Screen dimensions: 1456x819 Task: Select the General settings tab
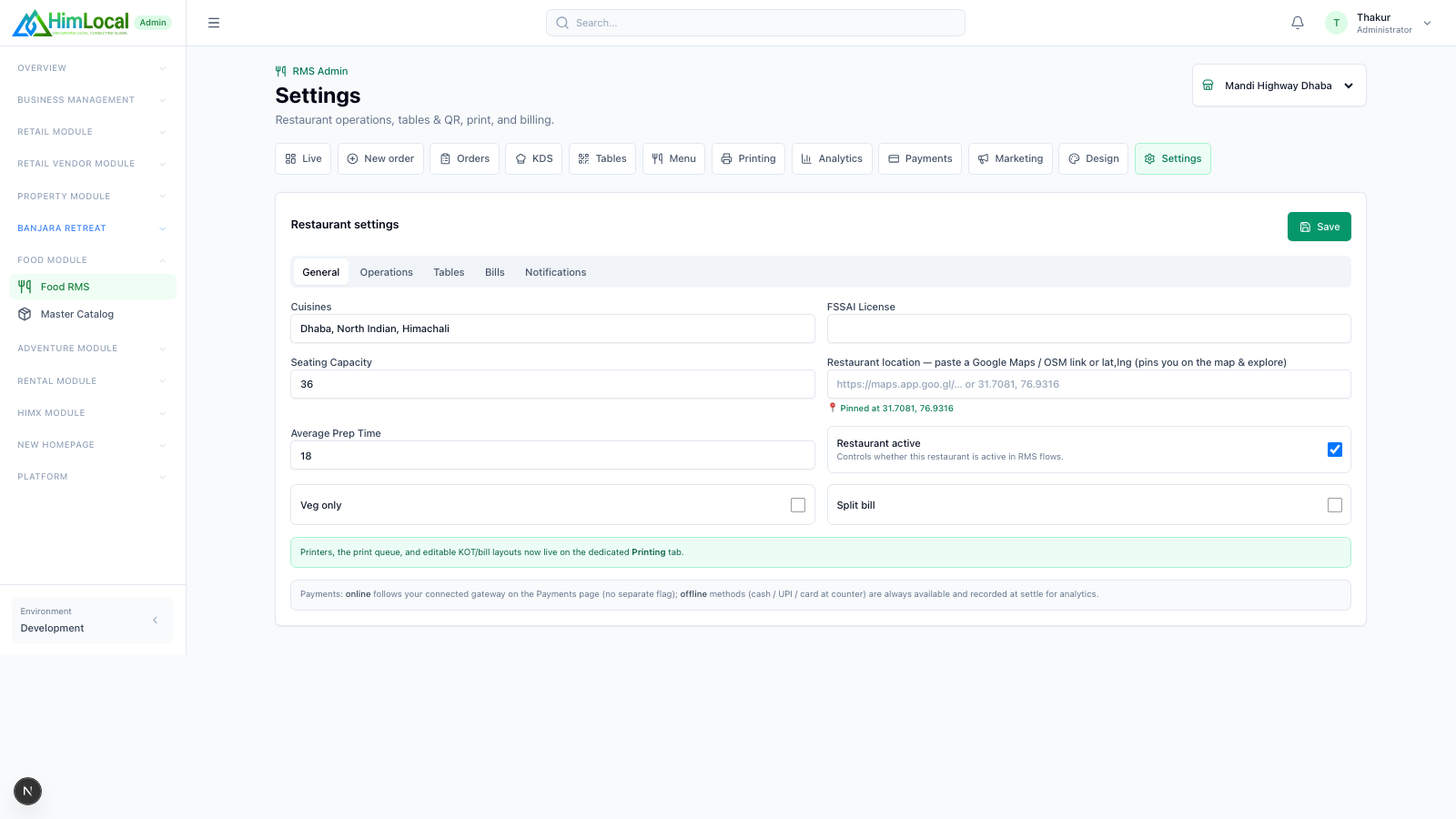click(x=320, y=272)
